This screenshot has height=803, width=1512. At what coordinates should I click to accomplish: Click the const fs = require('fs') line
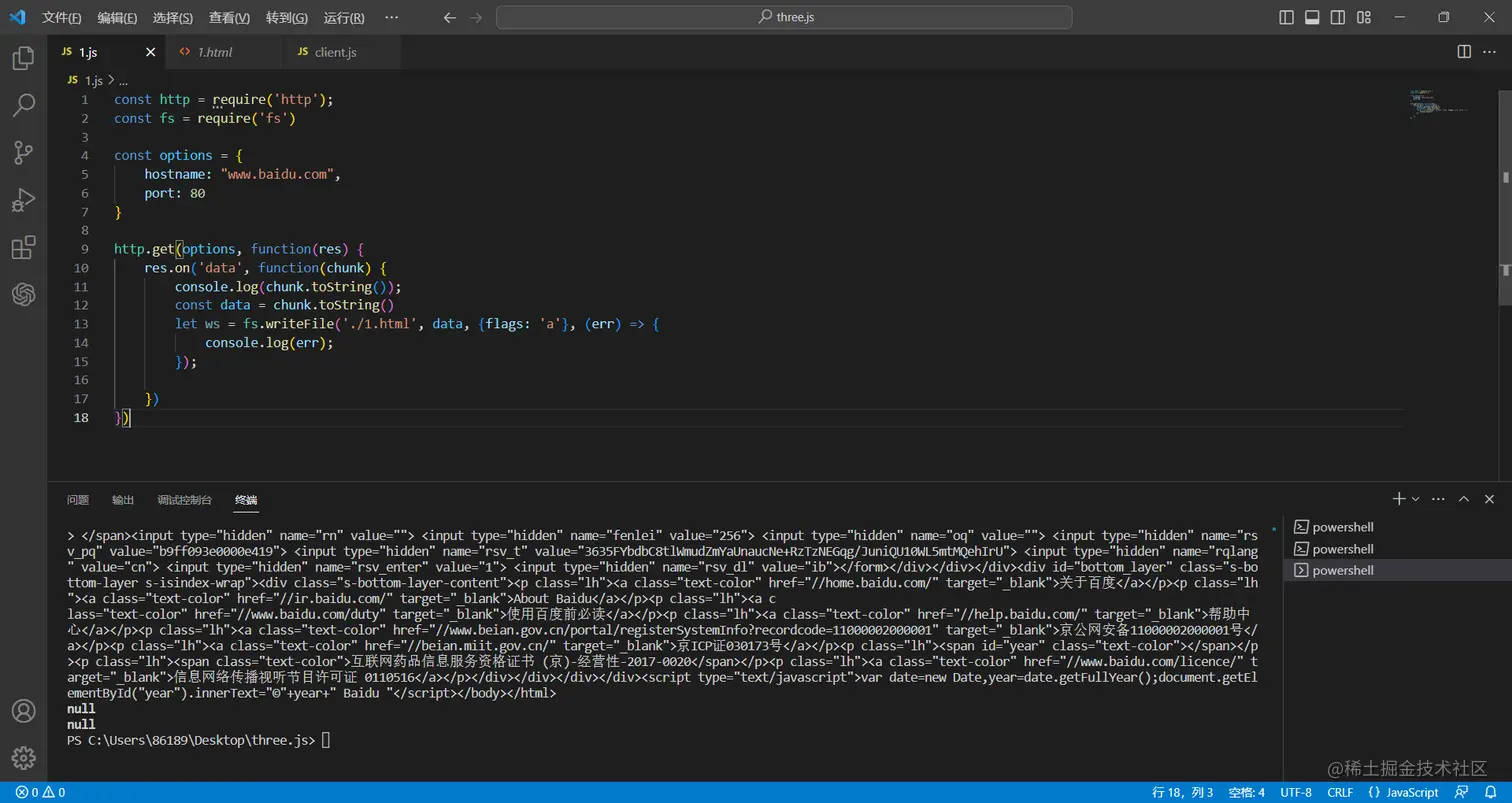pyautogui.click(x=205, y=118)
